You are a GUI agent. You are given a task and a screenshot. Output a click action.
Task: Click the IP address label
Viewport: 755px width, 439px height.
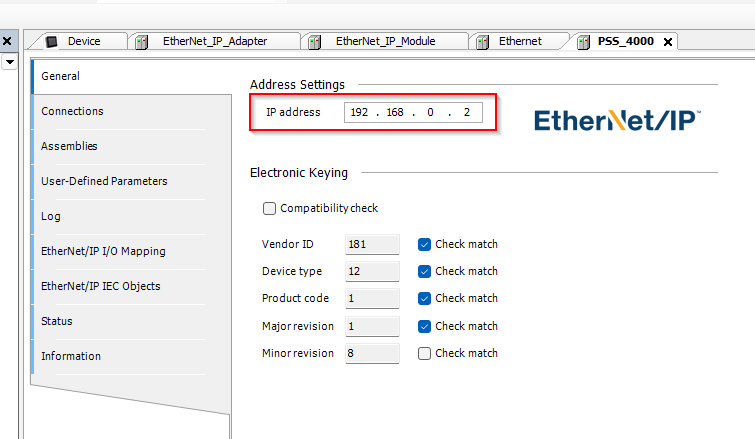[293, 112]
